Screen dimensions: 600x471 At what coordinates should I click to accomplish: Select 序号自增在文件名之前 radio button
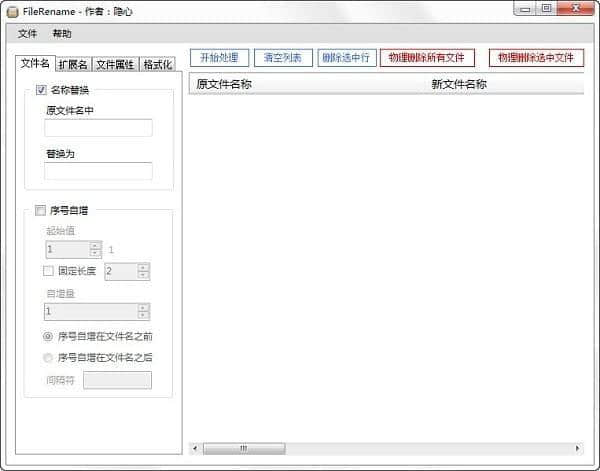48,336
